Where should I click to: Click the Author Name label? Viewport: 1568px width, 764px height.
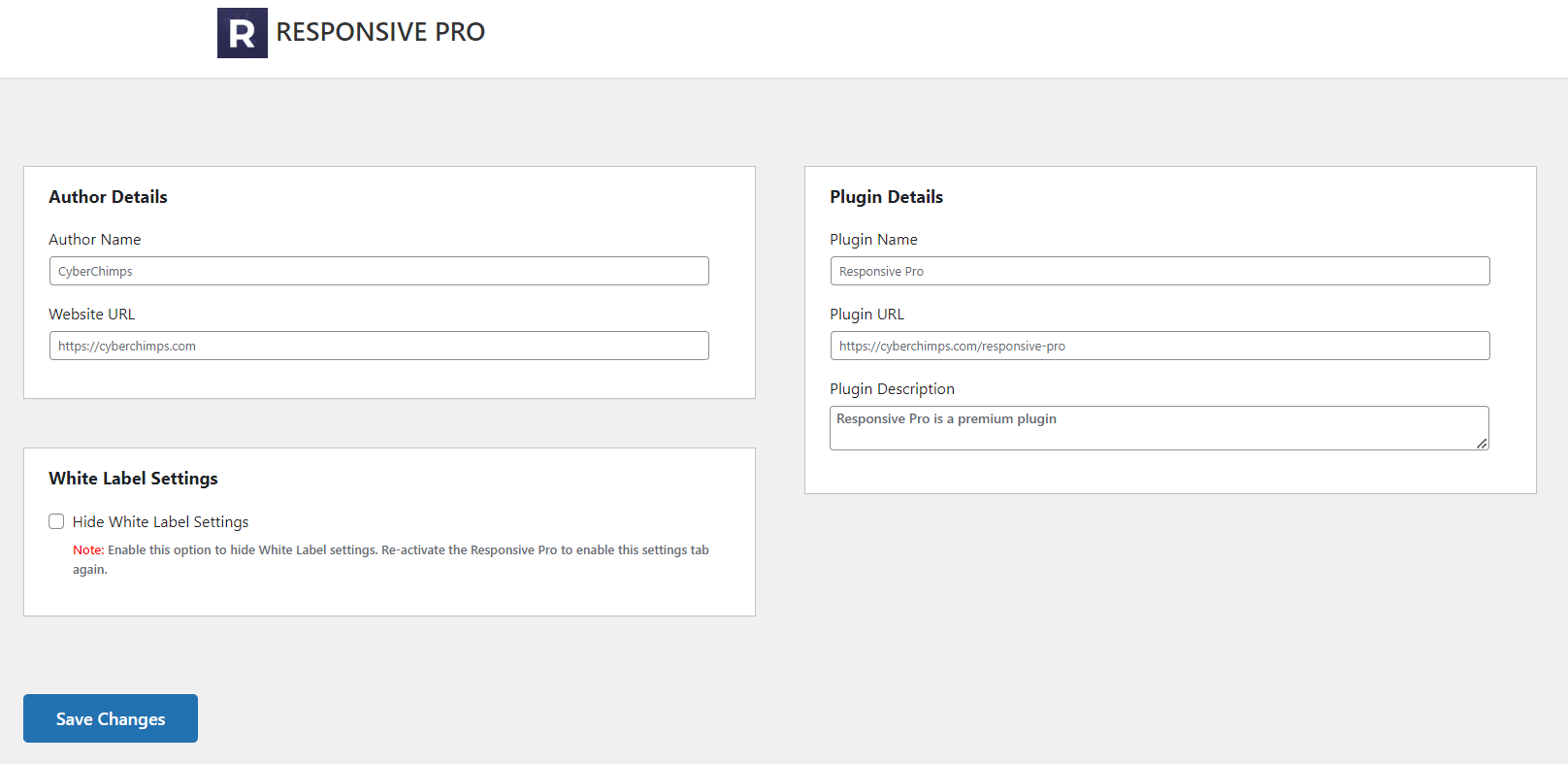(x=95, y=240)
